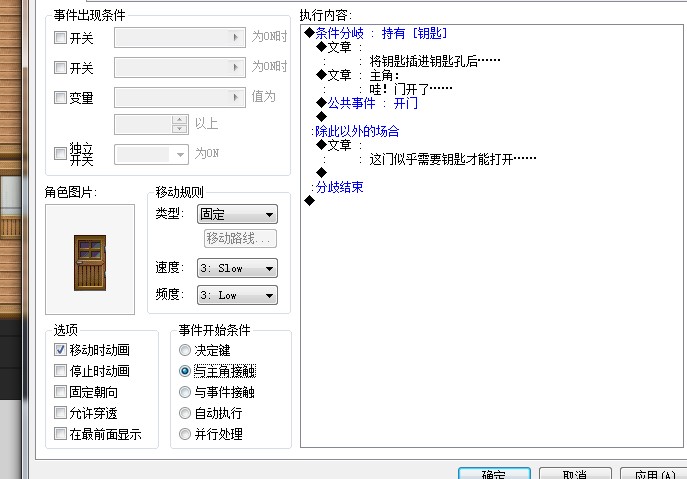
Task: Select the empty line below 公共事件：开门
Action: (x=322, y=117)
